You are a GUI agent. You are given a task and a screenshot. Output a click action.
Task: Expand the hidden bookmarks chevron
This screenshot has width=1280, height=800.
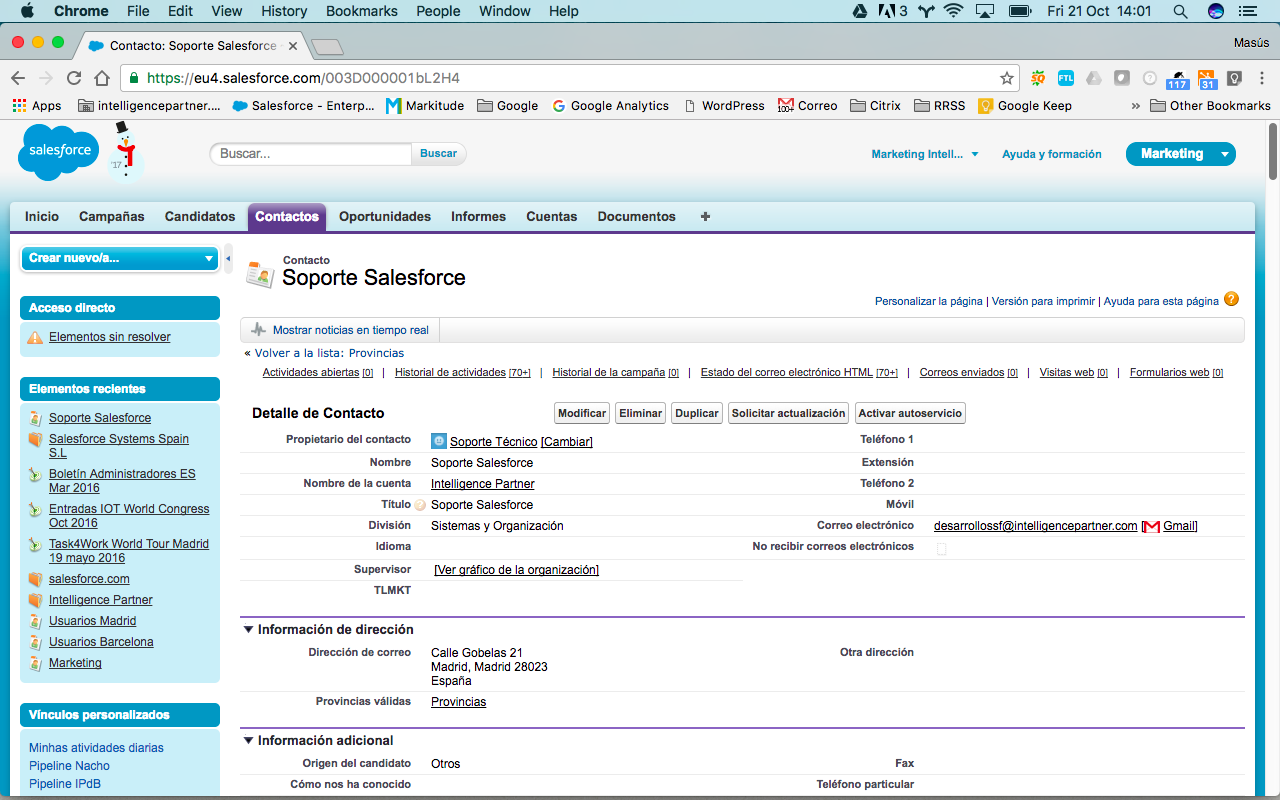(1136, 105)
